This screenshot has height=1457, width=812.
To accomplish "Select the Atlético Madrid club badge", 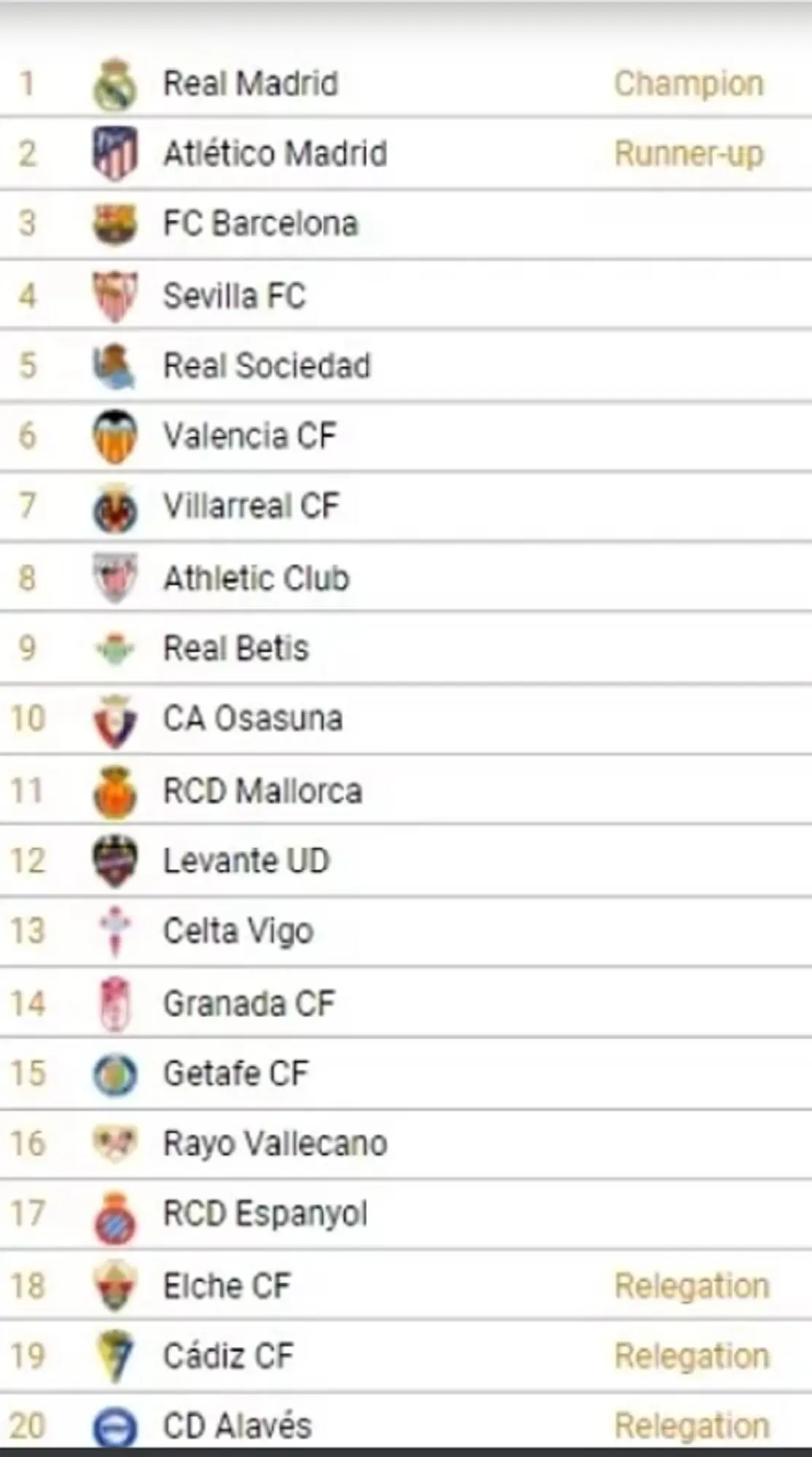I will click(x=115, y=154).
